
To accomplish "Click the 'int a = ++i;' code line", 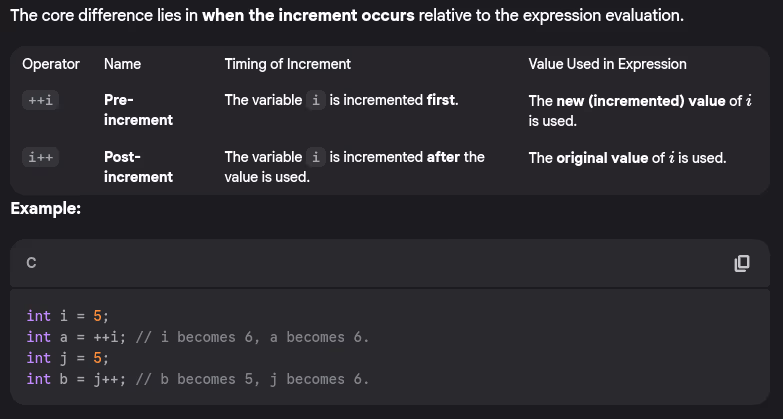I will click(x=197, y=337).
